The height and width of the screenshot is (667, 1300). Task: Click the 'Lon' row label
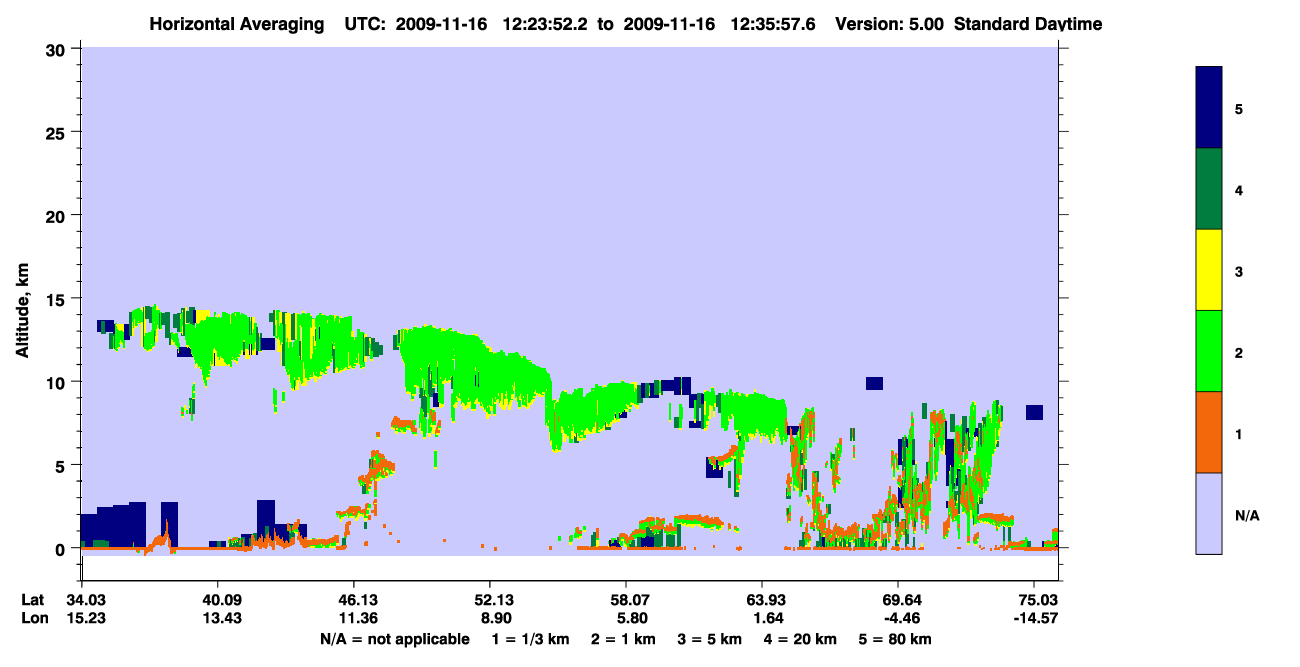pos(34,618)
